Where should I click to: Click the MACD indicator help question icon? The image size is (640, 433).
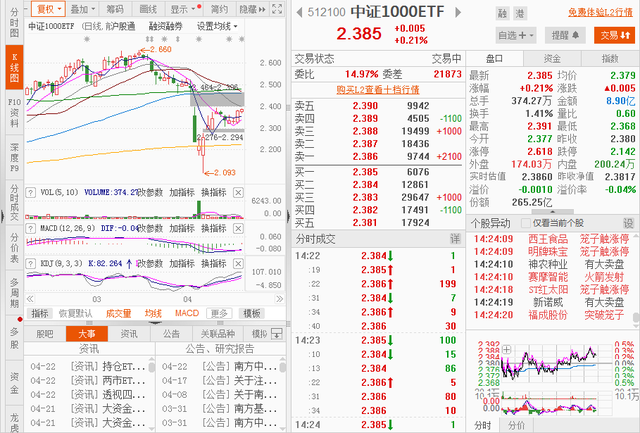pos(31,228)
